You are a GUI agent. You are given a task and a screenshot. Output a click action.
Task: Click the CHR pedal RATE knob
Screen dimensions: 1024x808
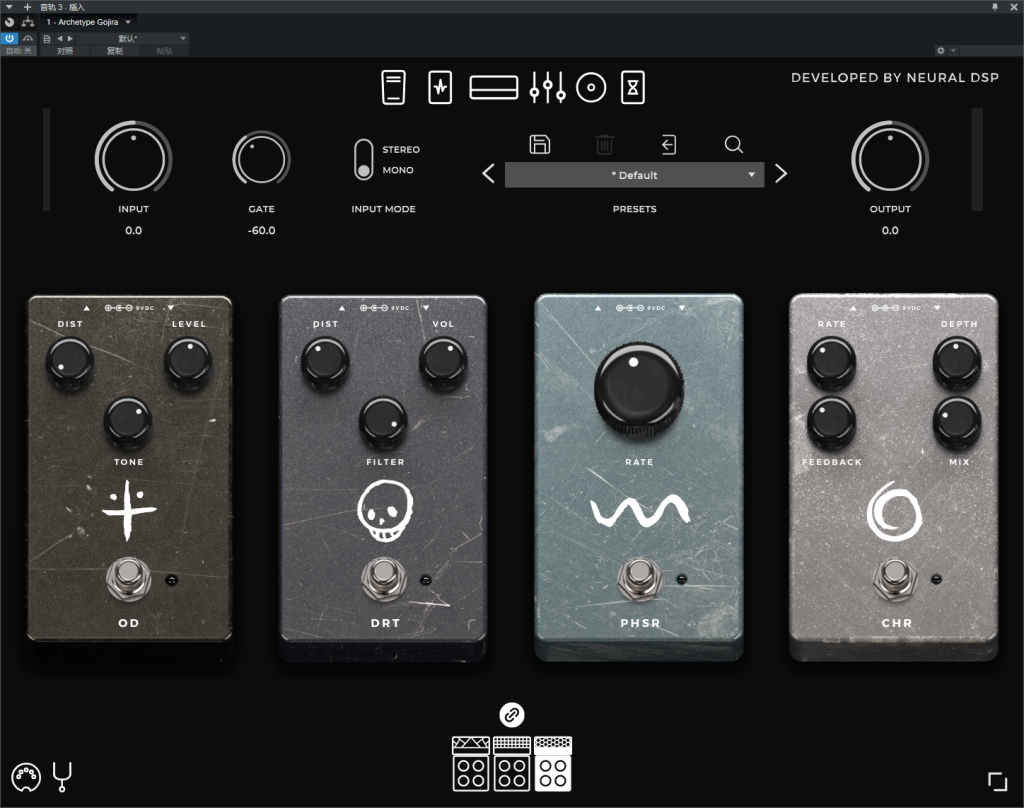831,361
